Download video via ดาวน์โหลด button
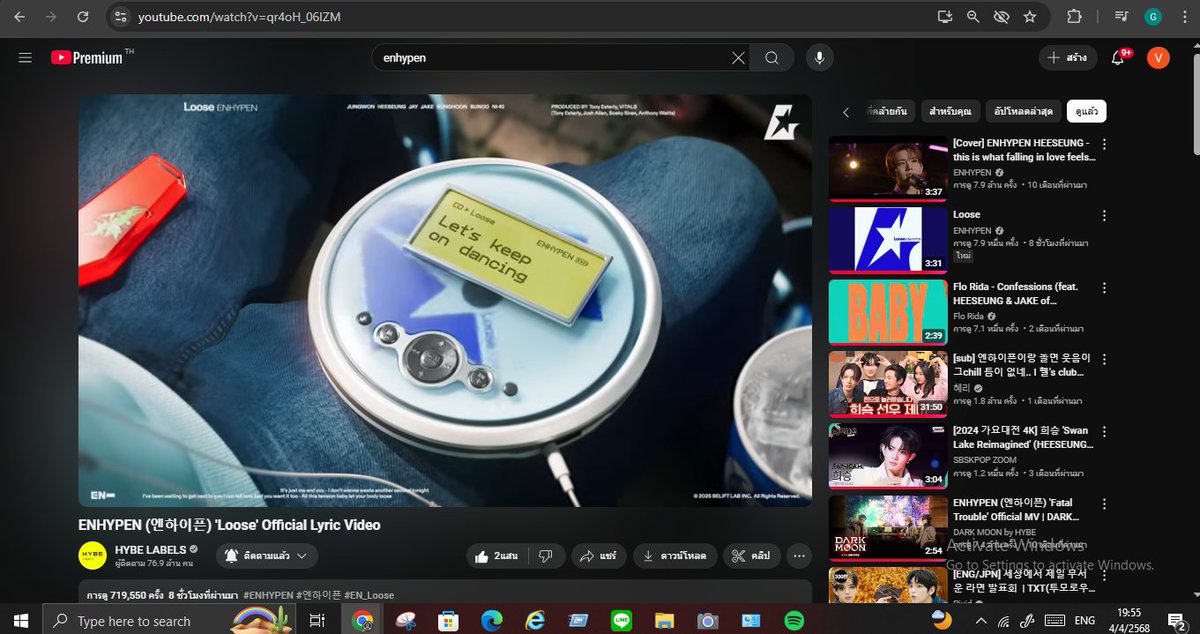 coord(675,555)
